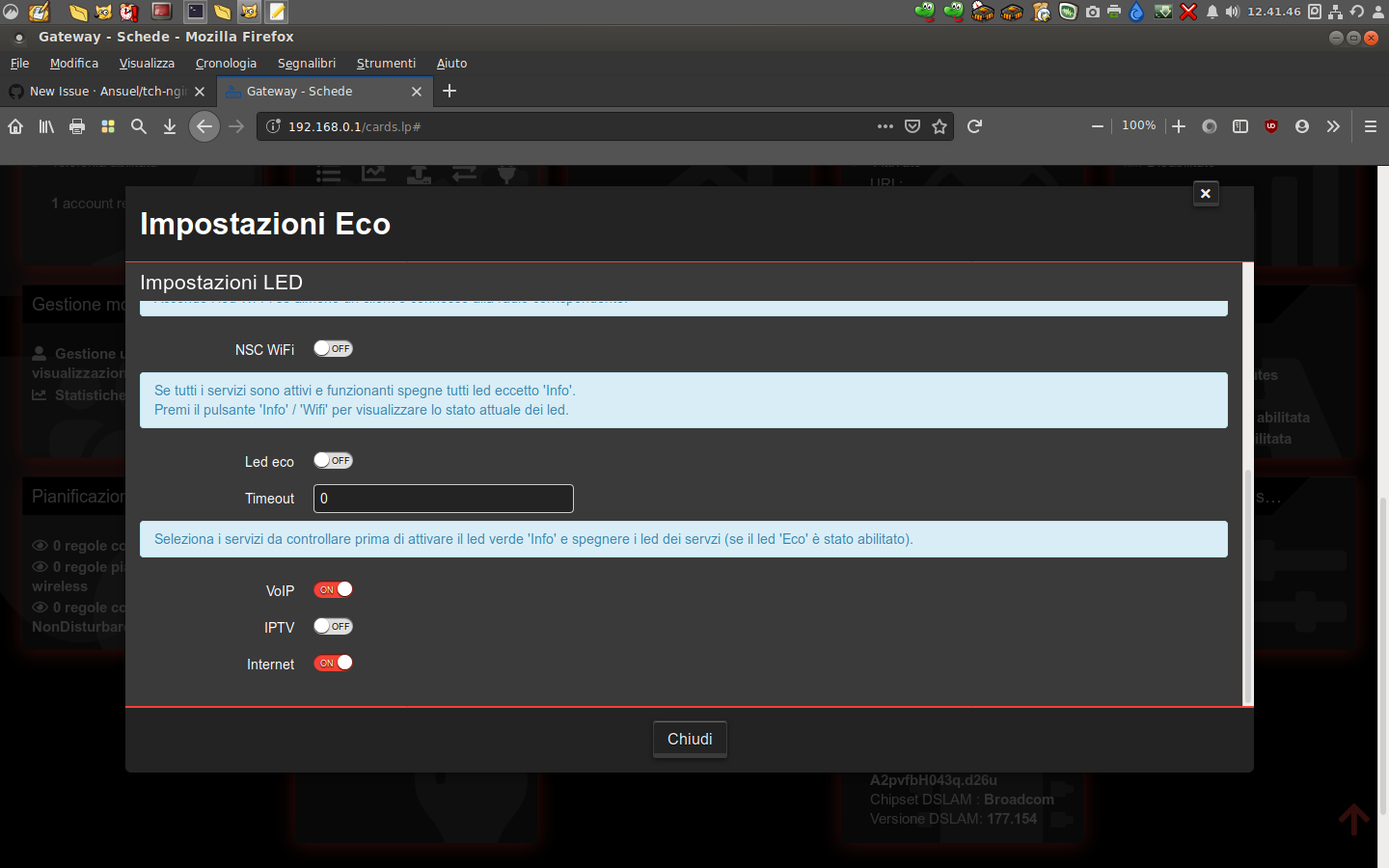Click the Search magnifier icon
The width and height of the screenshot is (1389, 868).
click(x=139, y=126)
